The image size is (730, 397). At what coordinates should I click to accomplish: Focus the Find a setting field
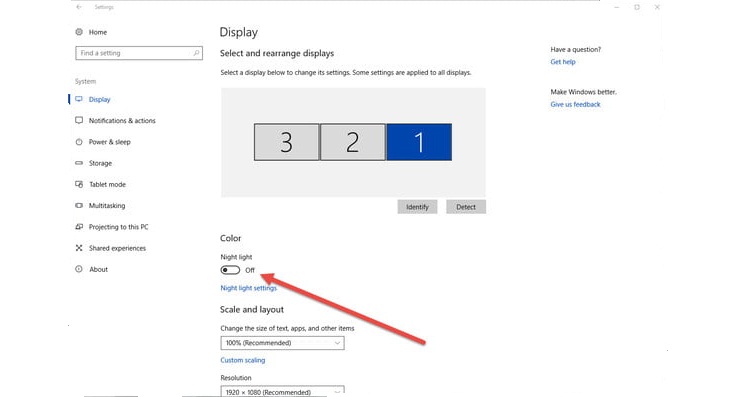click(139, 53)
